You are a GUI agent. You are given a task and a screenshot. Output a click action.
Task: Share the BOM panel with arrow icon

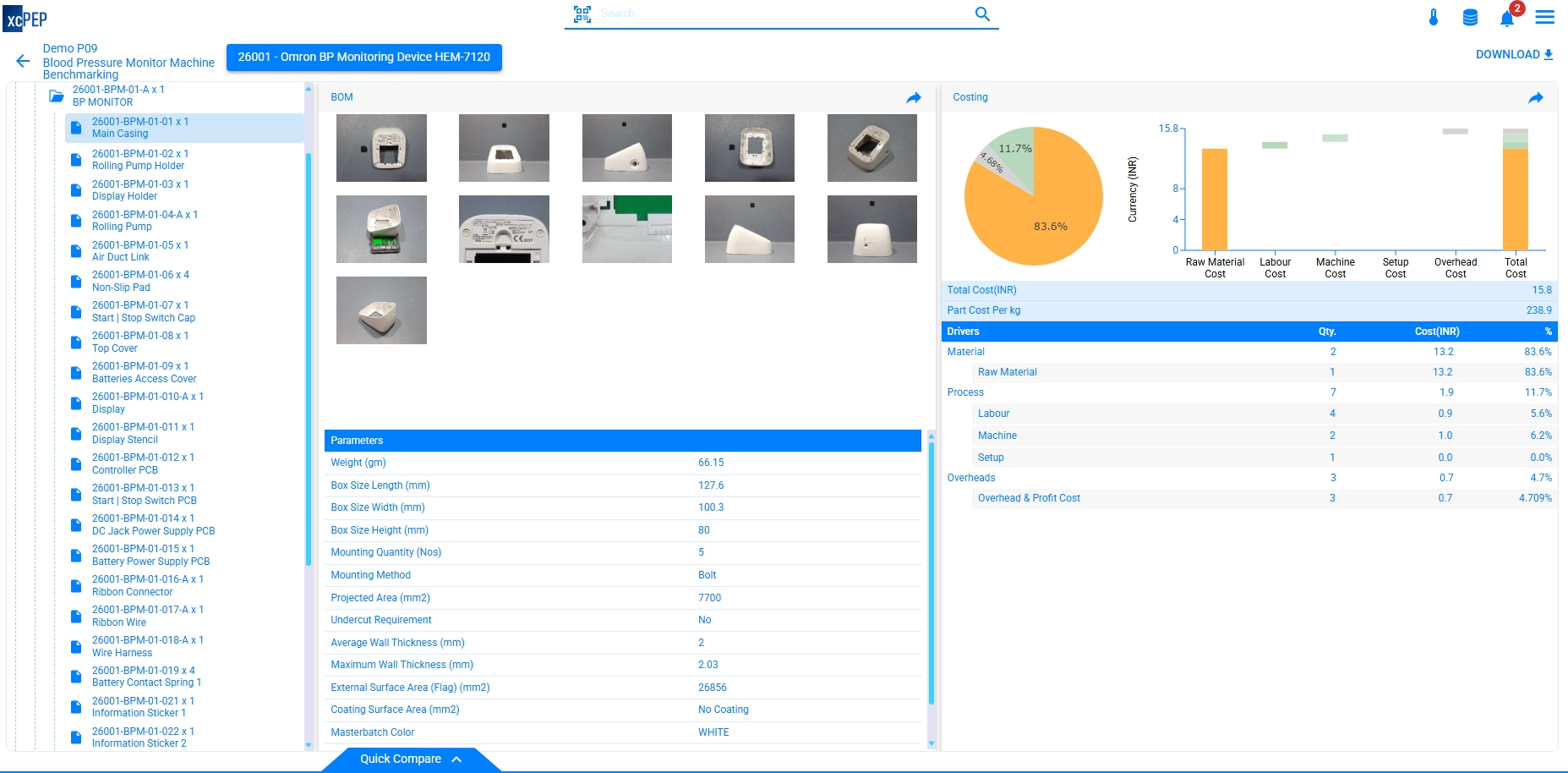(914, 98)
